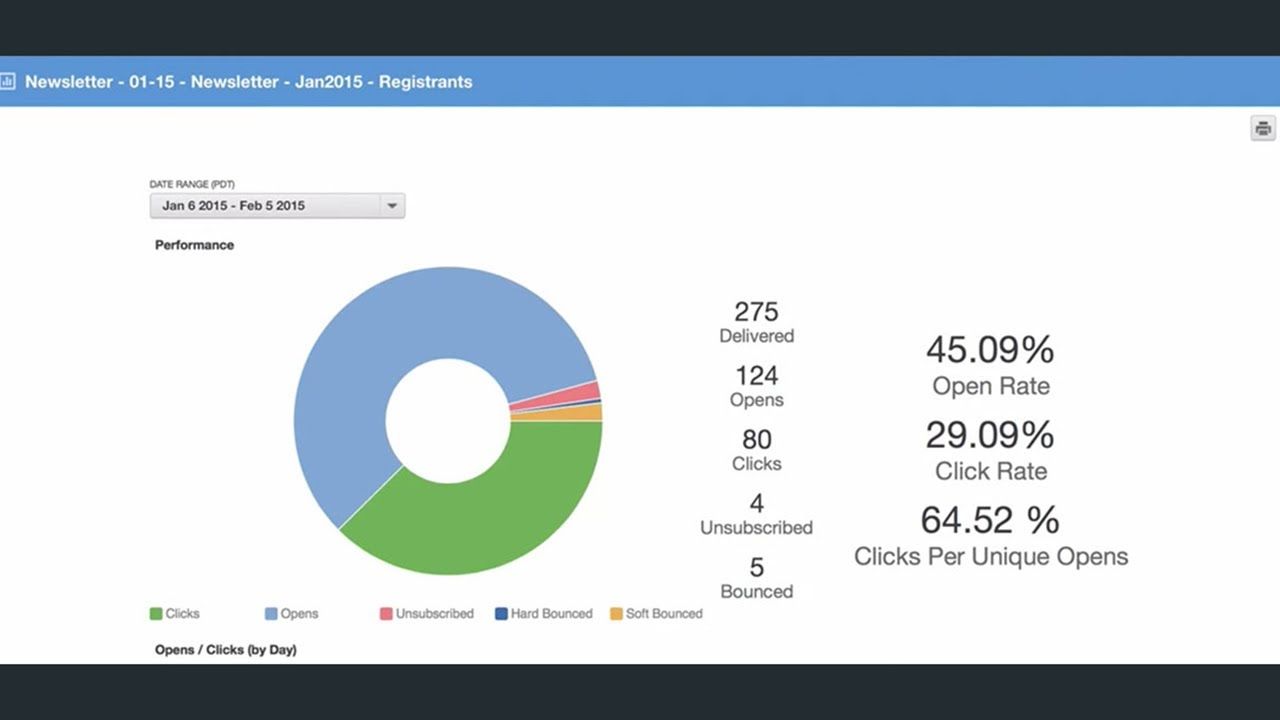Click the printer icon to print report
Screen dimensions: 1280x720
[x=1263, y=128]
